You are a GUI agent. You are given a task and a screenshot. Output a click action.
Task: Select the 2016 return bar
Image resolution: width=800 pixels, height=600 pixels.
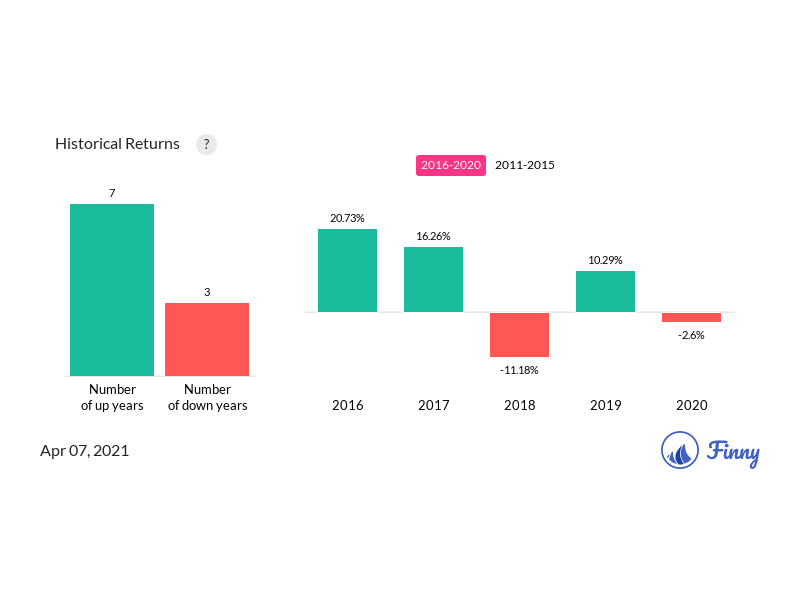(x=347, y=270)
